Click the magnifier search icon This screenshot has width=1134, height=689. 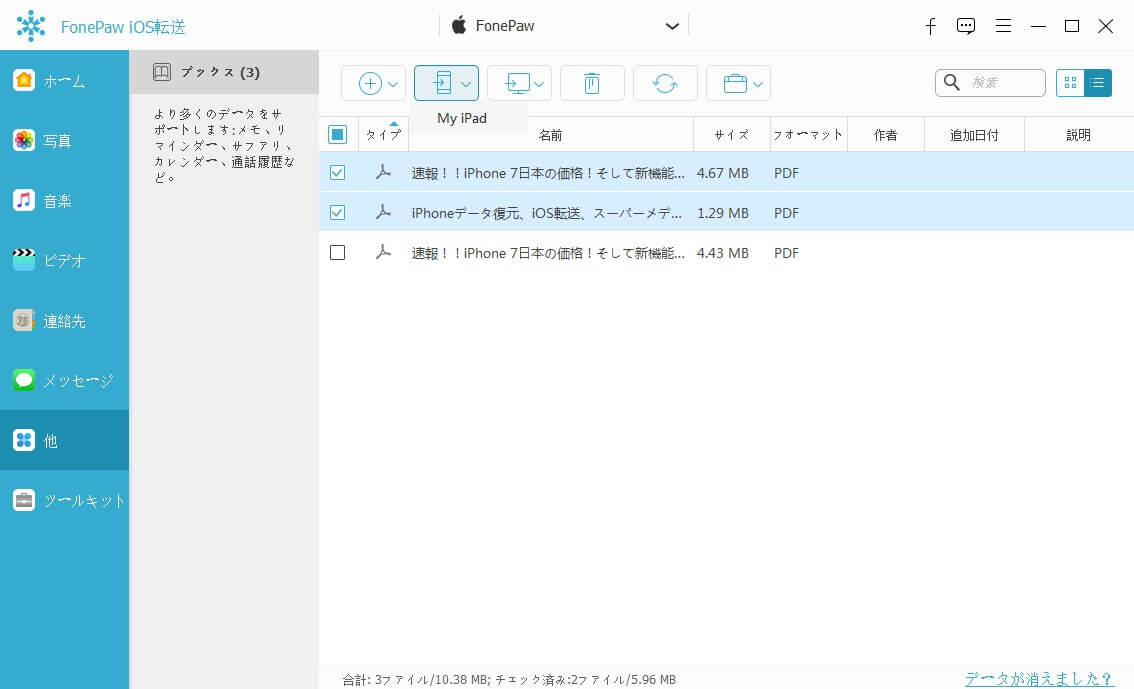952,82
